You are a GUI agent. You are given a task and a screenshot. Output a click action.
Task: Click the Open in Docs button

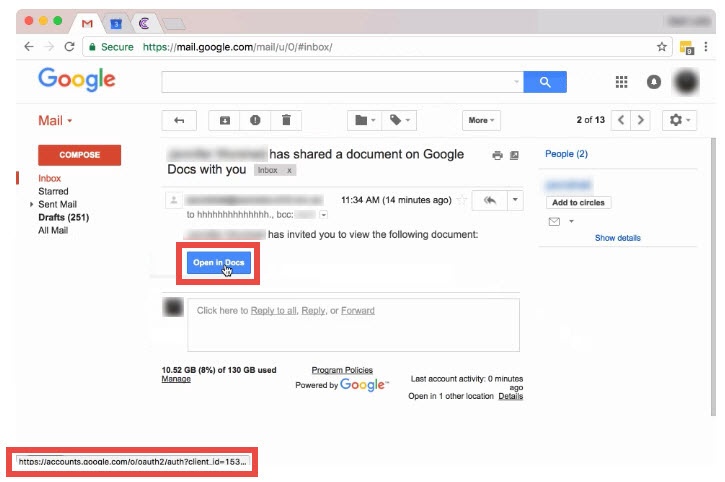[x=219, y=263]
